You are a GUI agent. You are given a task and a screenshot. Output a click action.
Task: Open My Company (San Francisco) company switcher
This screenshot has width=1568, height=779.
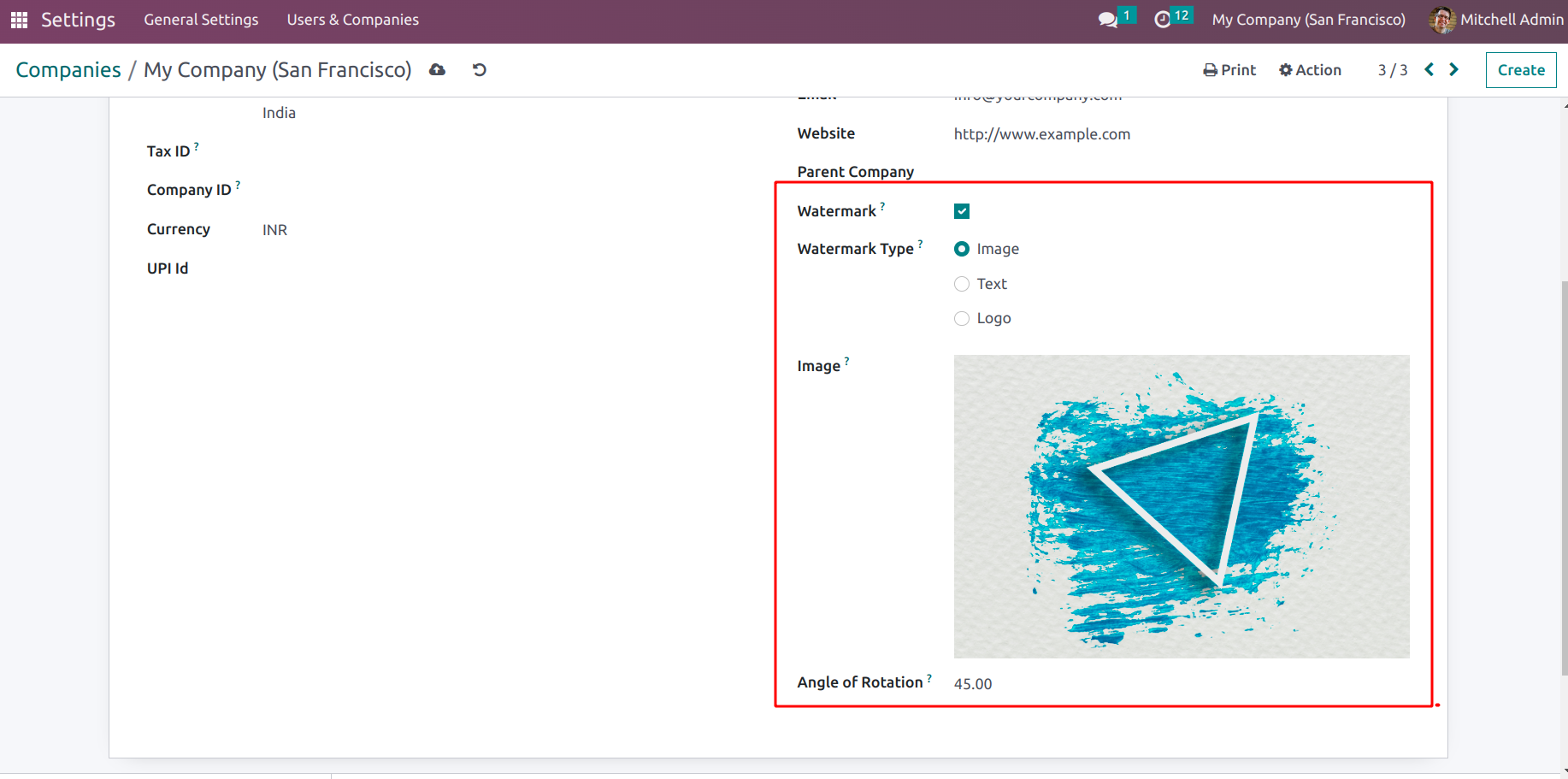point(1308,20)
